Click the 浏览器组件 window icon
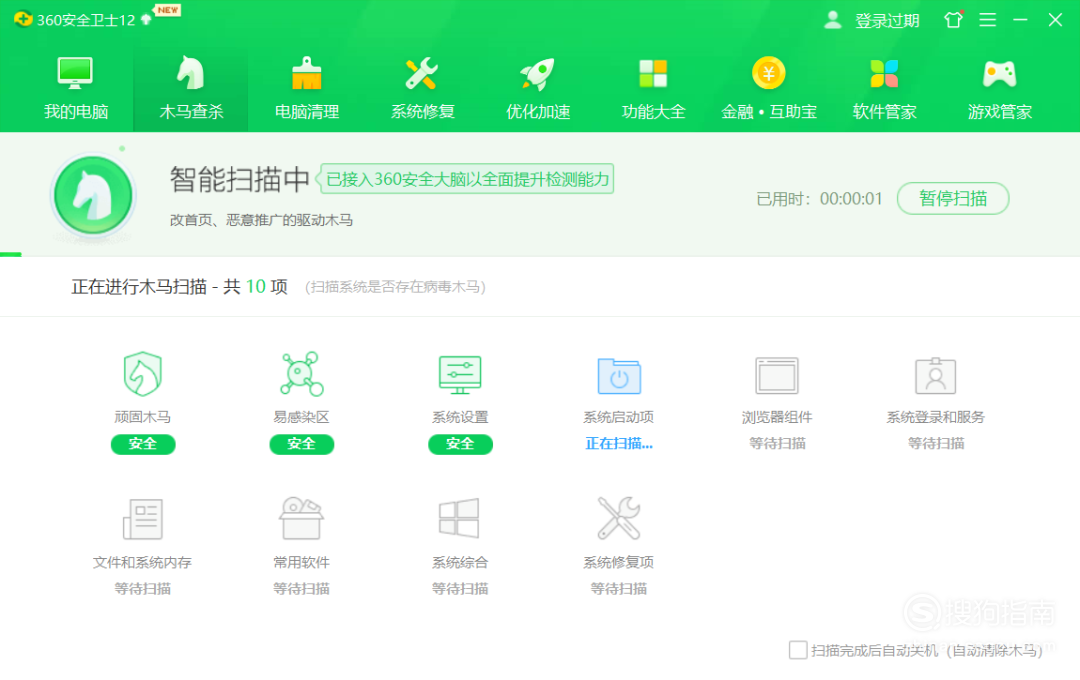Screen dimensions: 1080x680 777,375
